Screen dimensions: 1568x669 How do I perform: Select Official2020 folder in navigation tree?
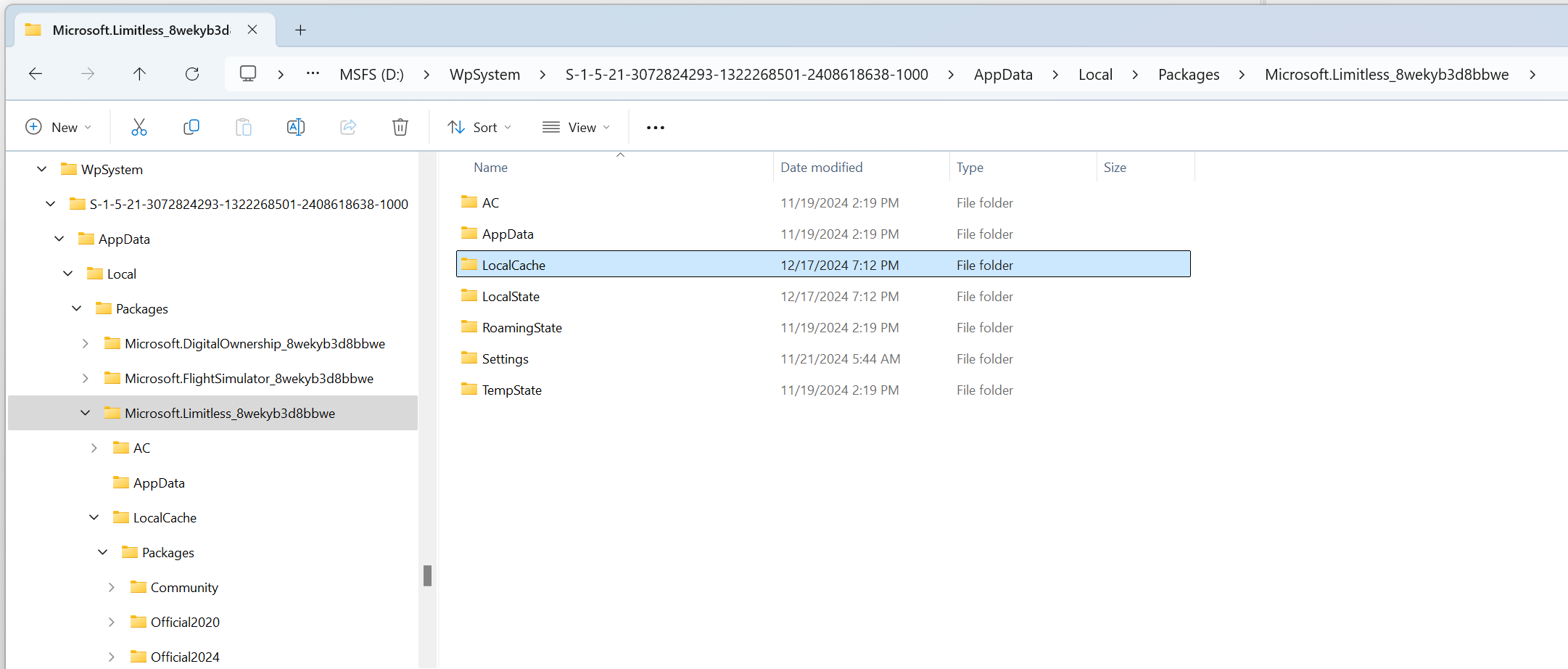coord(184,623)
